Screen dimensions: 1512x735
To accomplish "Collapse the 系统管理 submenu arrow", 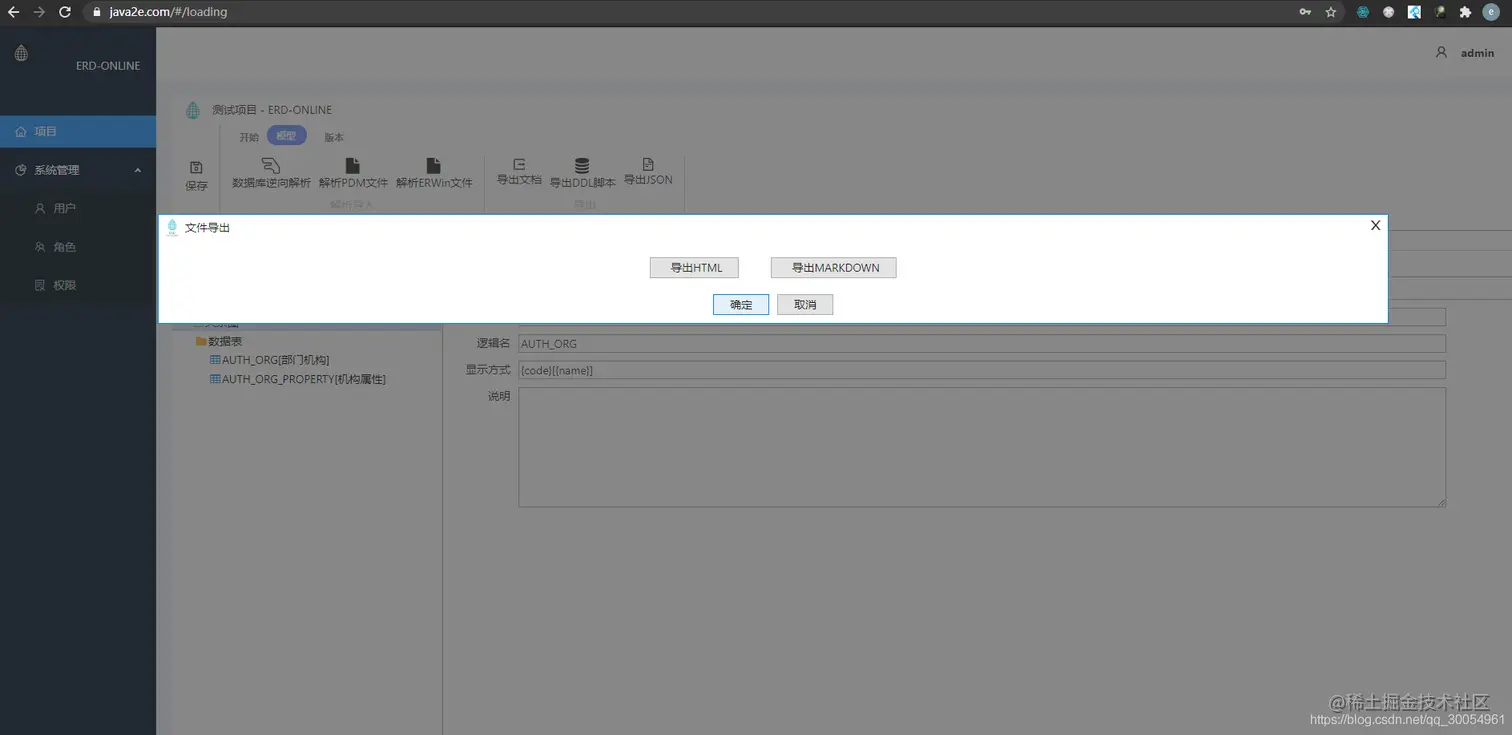I will 138,170.
